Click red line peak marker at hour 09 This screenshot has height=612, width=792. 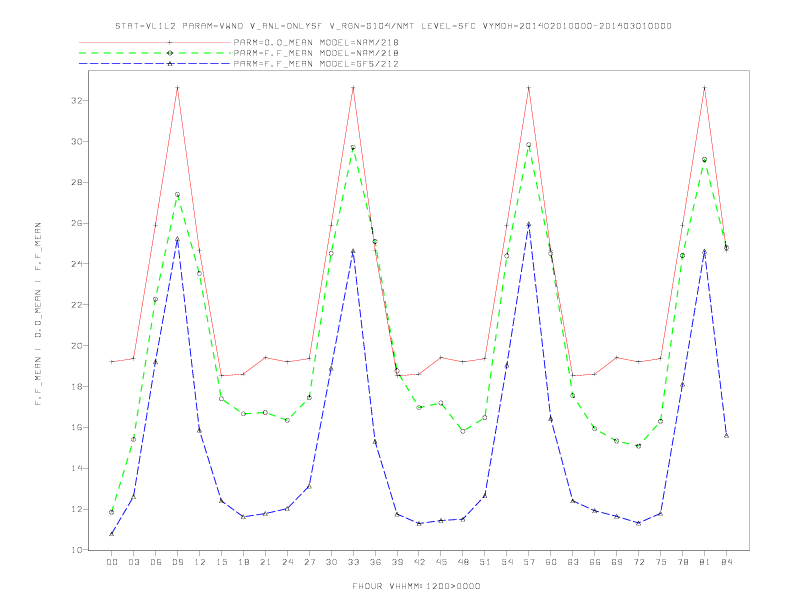click(x=177, y=88)
